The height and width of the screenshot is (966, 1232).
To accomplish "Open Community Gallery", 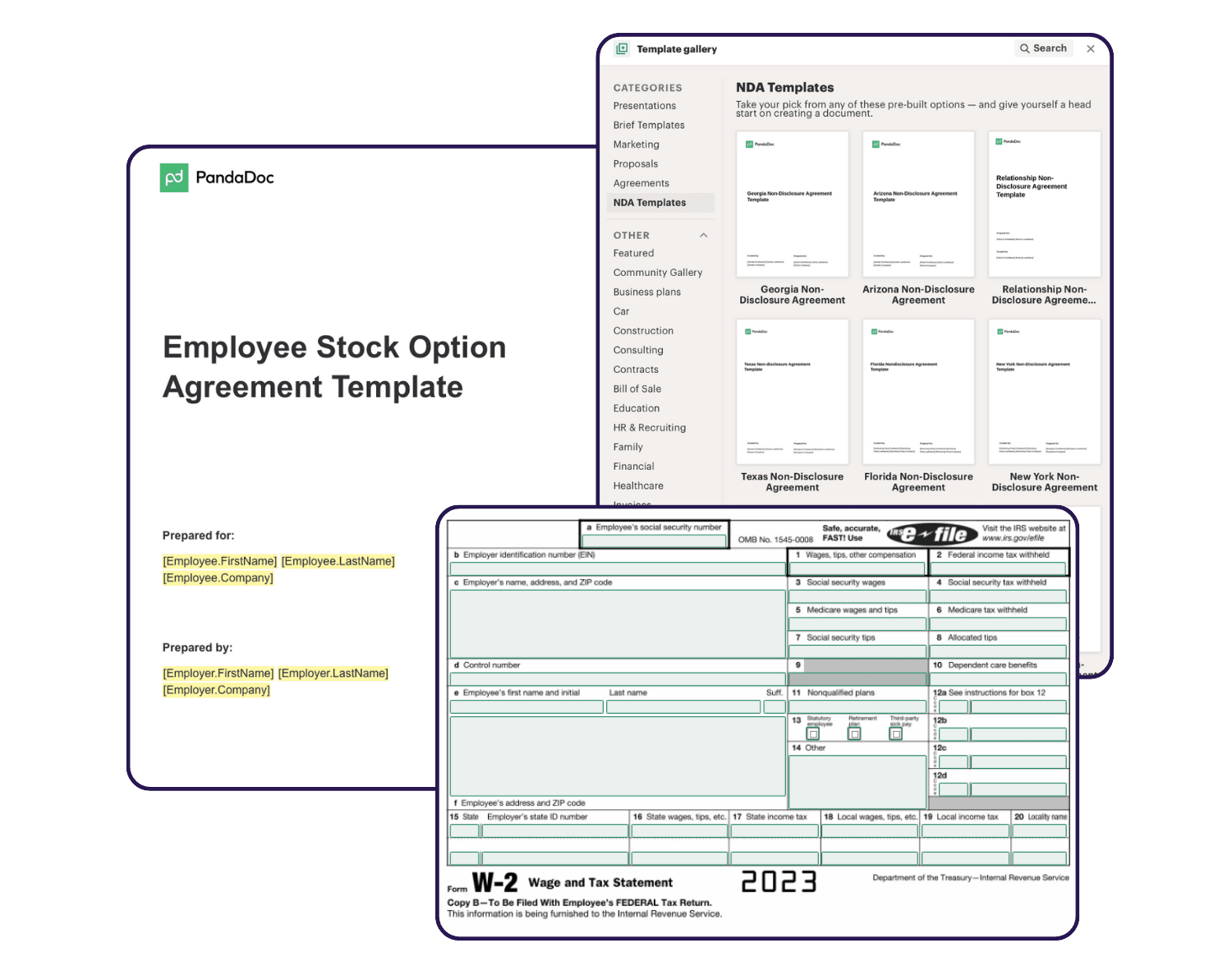I will (x=657, y=273).
